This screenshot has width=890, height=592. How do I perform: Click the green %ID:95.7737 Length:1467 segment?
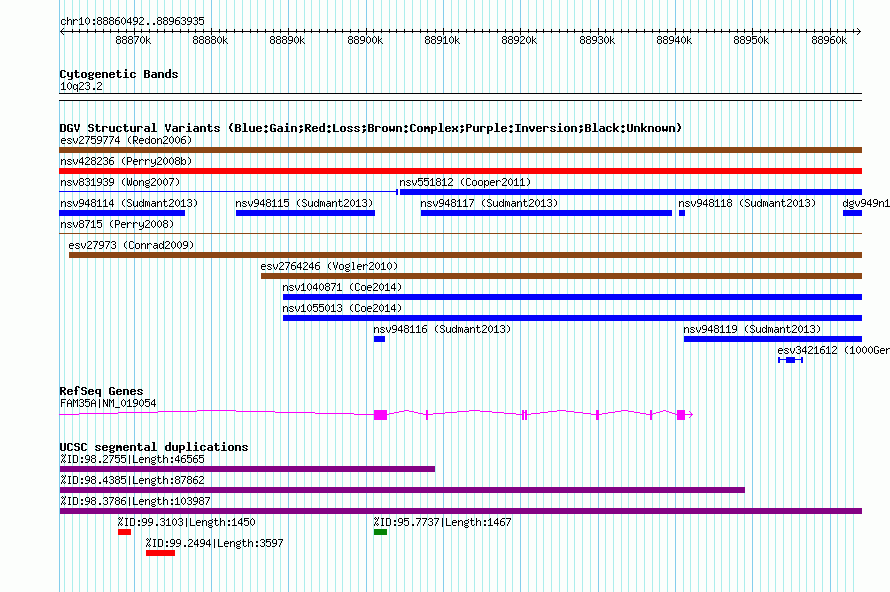[x=380, y=532]
